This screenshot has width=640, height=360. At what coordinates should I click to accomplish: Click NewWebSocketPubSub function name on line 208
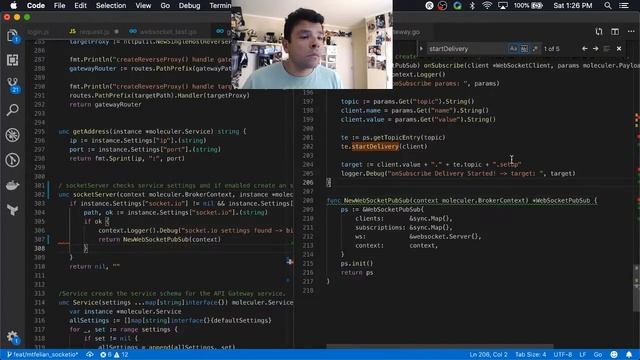coord(377,200)
